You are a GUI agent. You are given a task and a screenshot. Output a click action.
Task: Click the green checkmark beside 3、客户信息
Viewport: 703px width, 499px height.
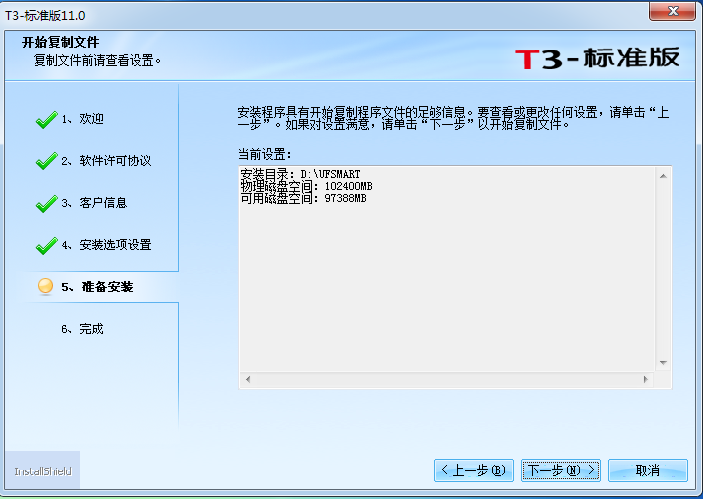point(47,204)
